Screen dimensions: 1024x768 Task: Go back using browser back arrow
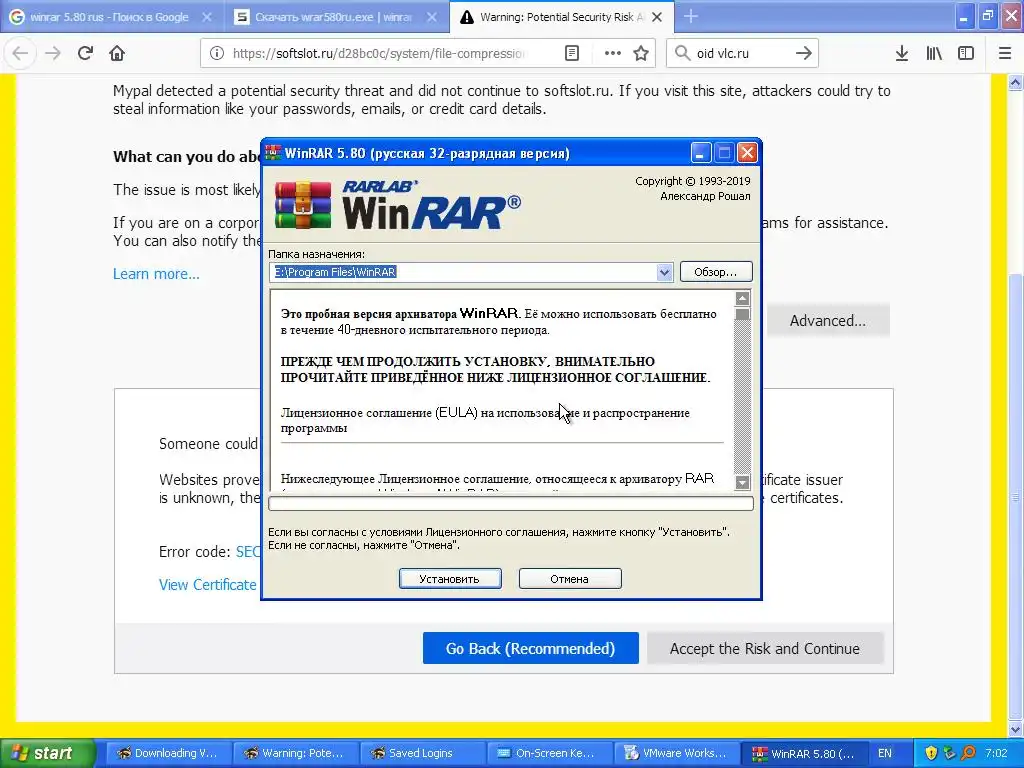pyautogui.click(x=20, y=54)
